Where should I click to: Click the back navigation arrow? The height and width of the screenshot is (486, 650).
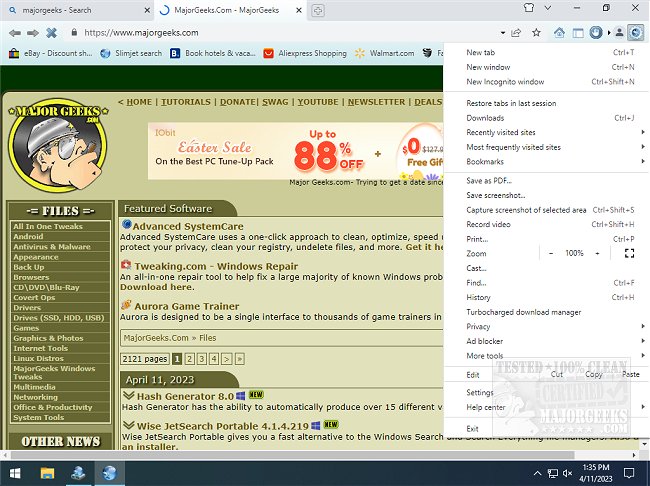coord(13,33)
